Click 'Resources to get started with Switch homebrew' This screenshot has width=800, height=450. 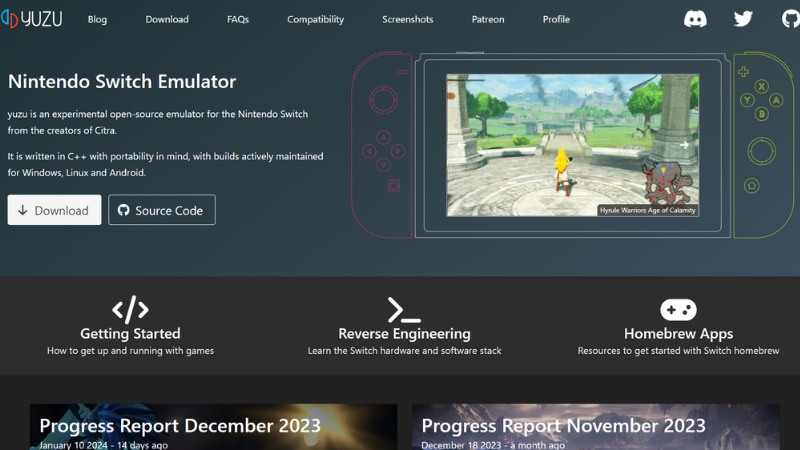[x=678, y=351]
